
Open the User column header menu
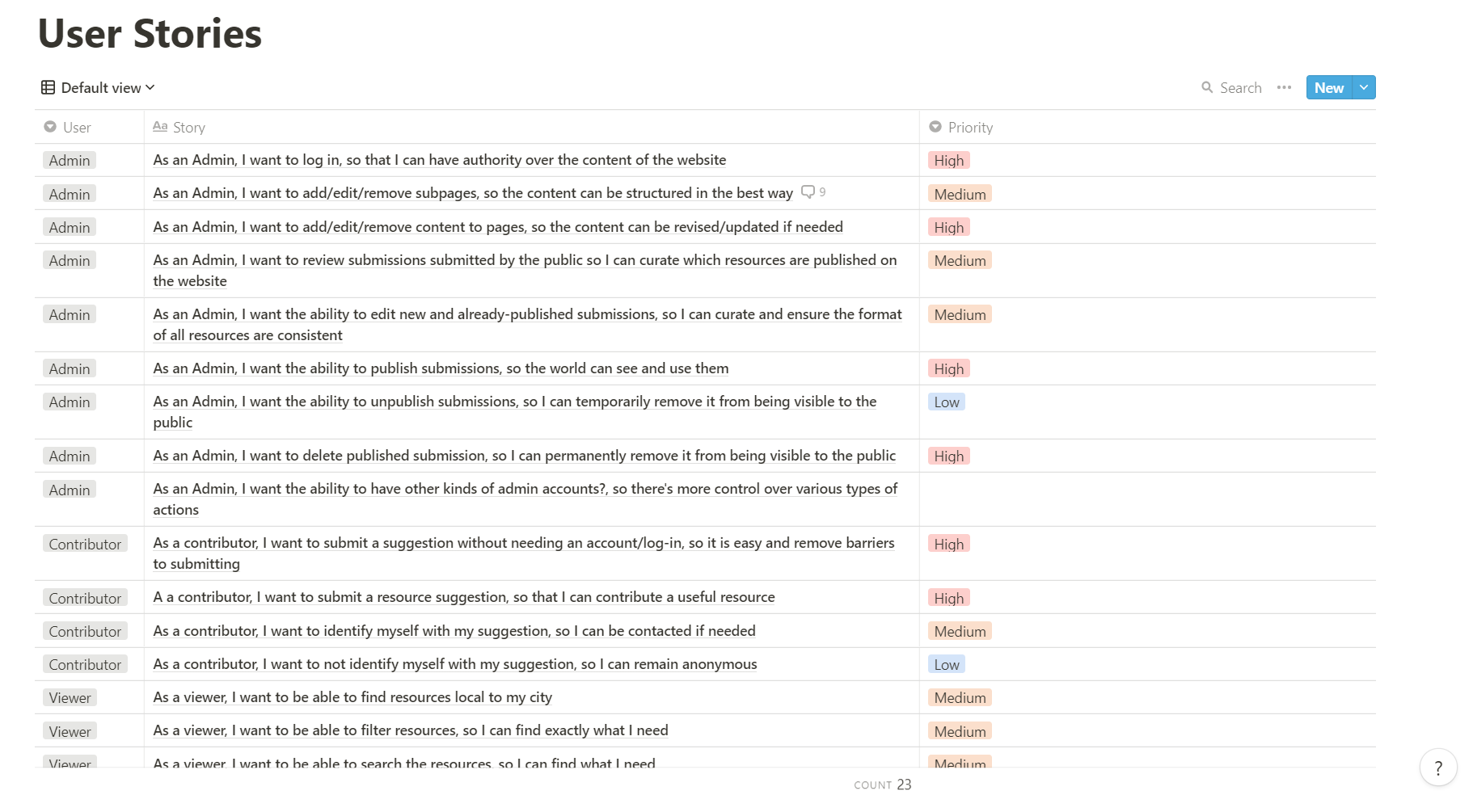[x=77, y=127]
